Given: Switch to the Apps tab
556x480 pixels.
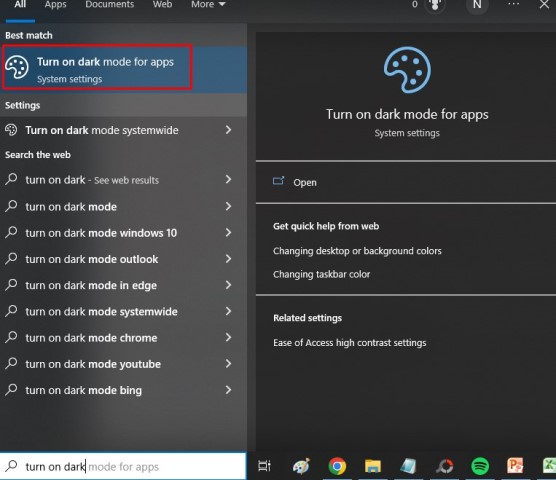Looking at the screenshot, I should (55, 5).
